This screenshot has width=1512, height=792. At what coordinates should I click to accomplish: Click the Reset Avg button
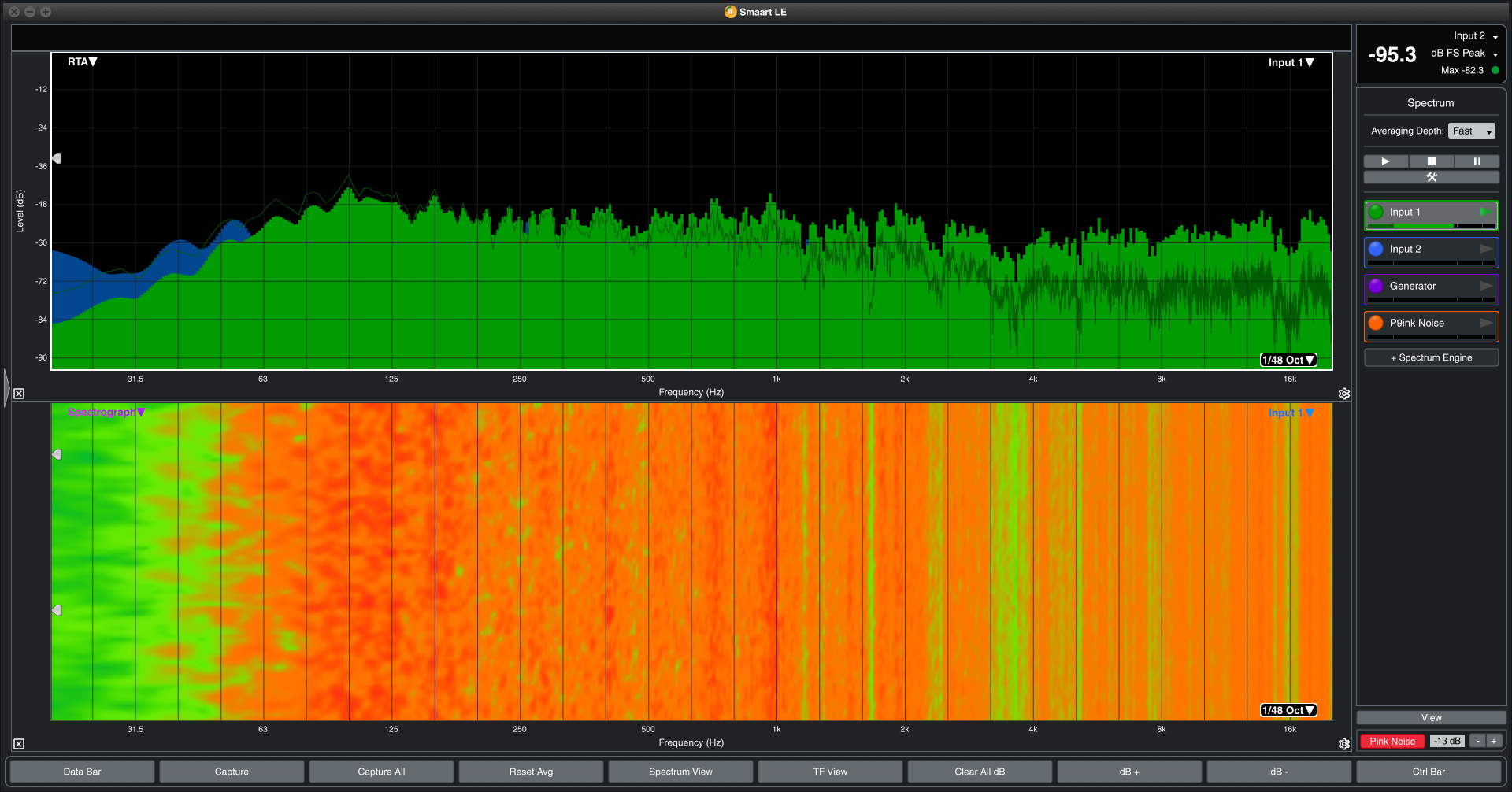click(531, 772)
